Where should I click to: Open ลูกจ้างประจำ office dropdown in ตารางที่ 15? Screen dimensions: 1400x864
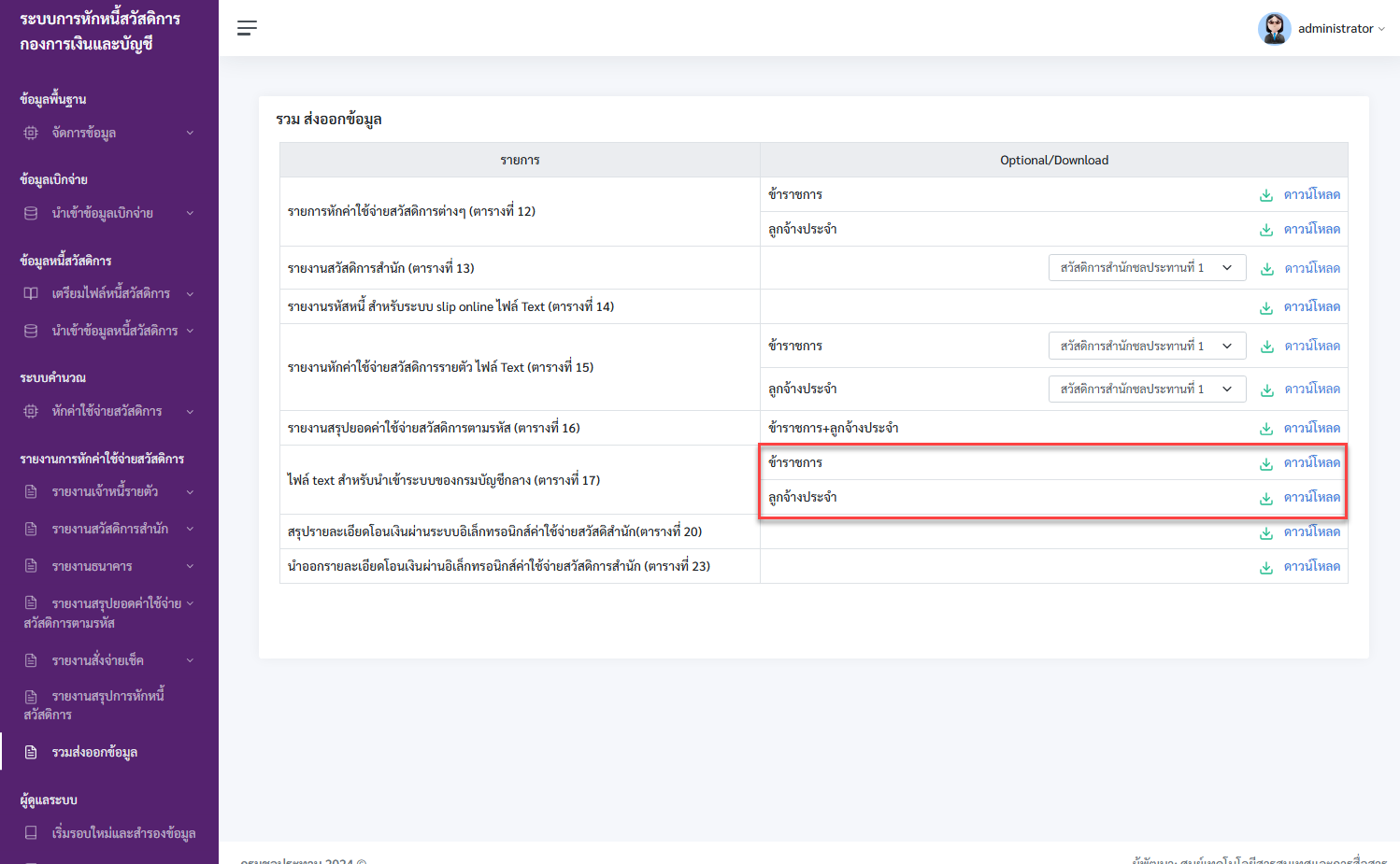tap(1147, 389)
